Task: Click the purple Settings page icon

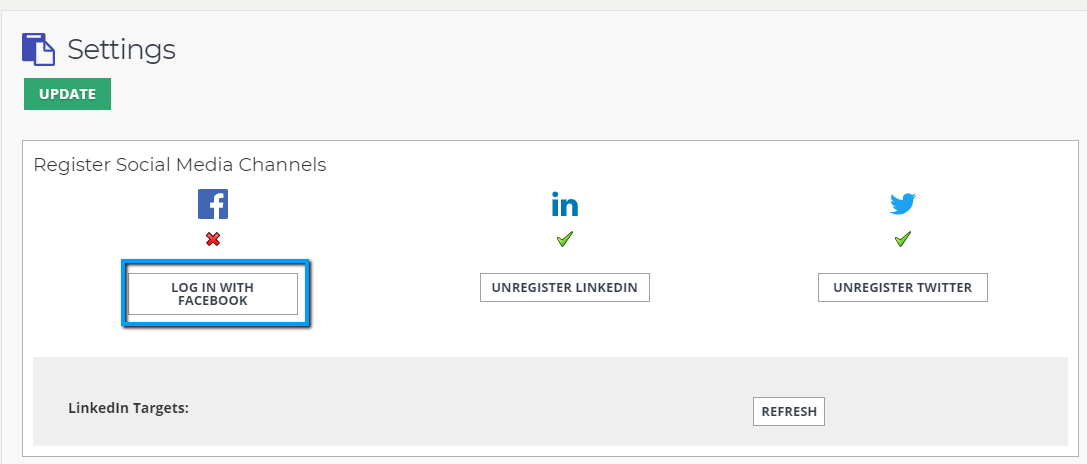Action: (39, 49)
